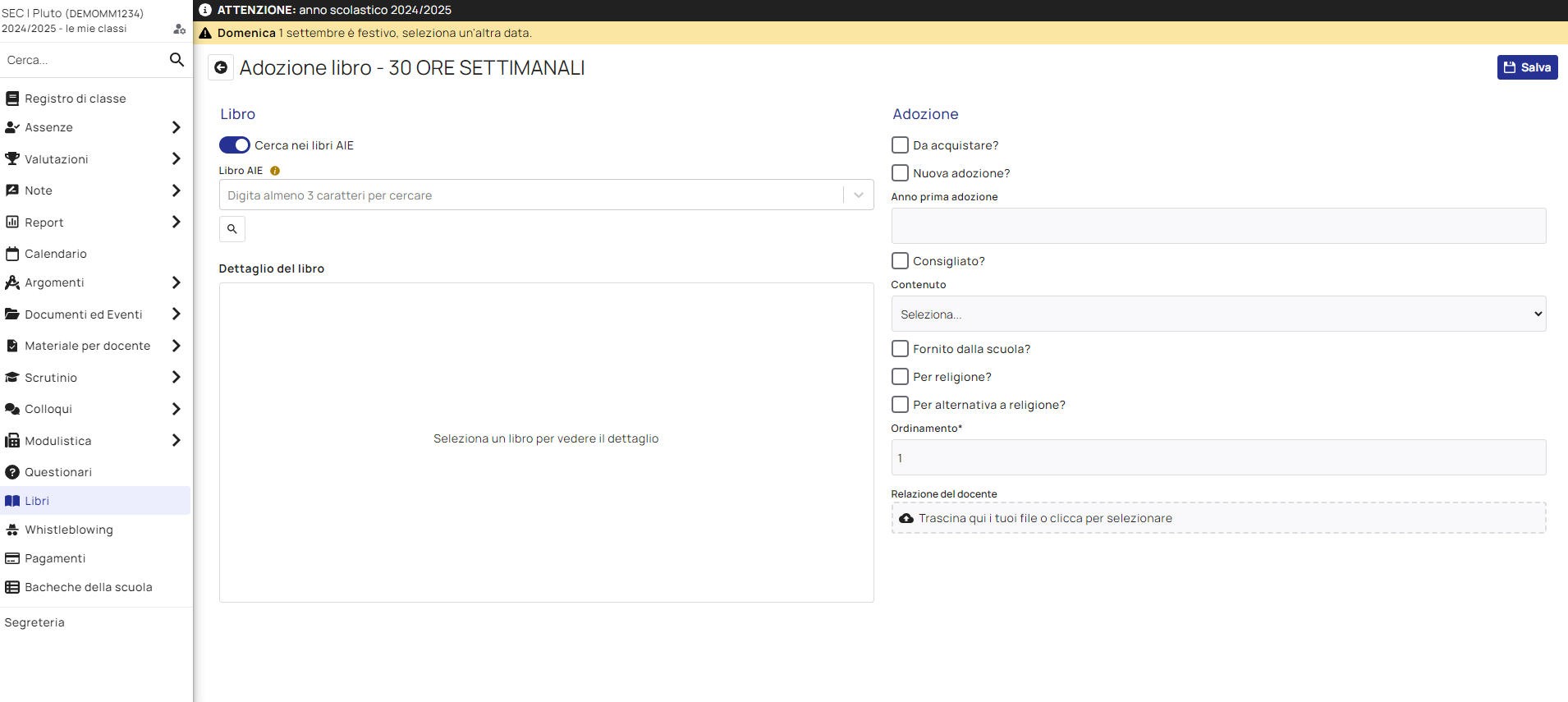
Task: Click the Pagamenti credit card icon
Action: point(12,558)
